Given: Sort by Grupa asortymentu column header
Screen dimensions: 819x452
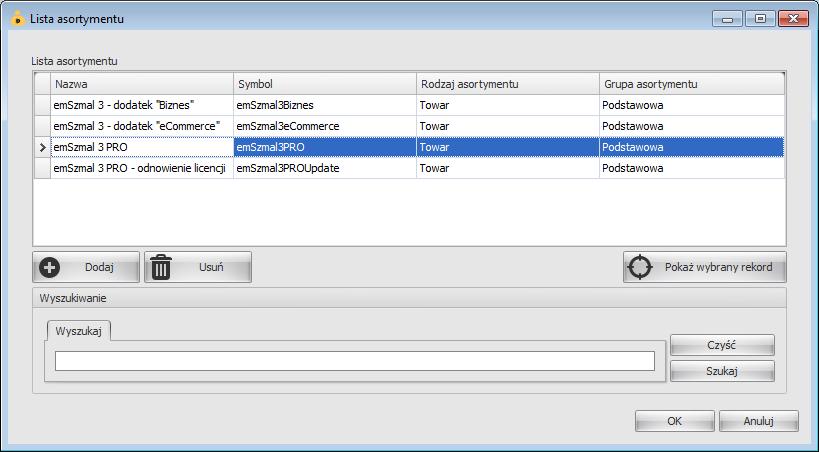Looking at the screenshot, I should [x=692, y=84].
